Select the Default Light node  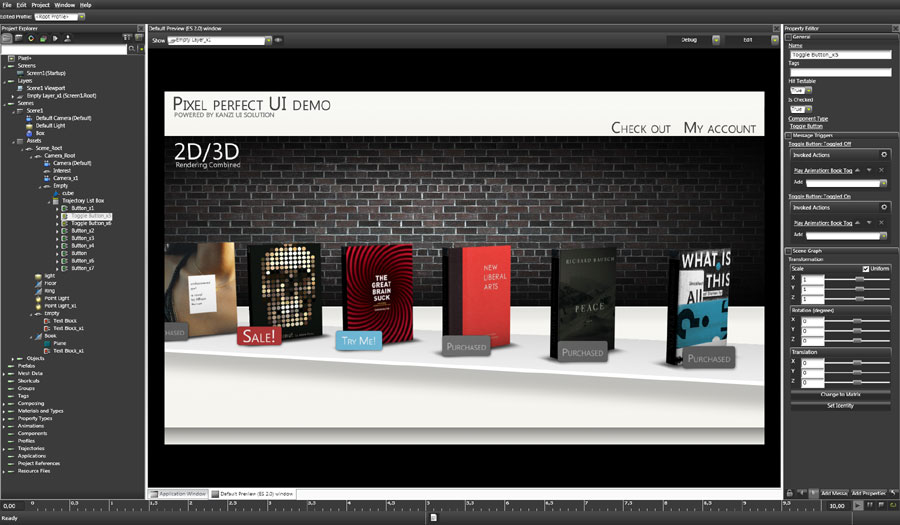[x=51, y=126]
